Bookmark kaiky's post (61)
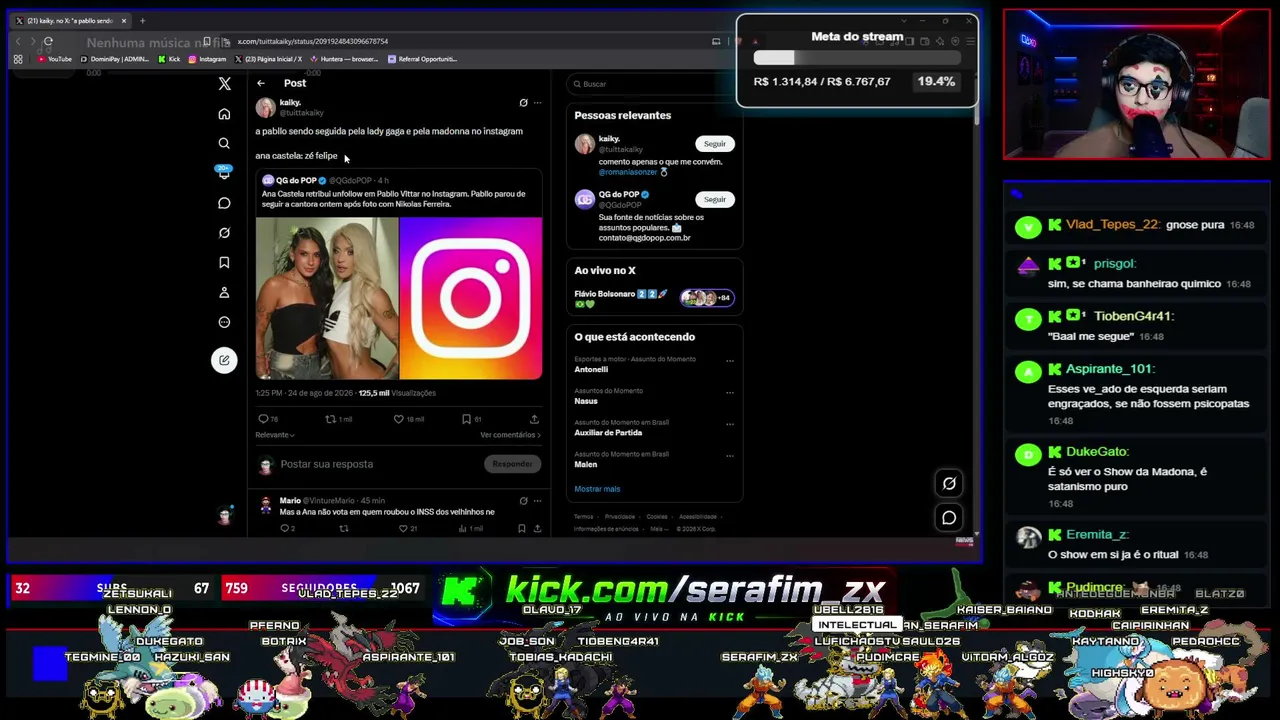1280x720 pixels. [x=471, y=419]
